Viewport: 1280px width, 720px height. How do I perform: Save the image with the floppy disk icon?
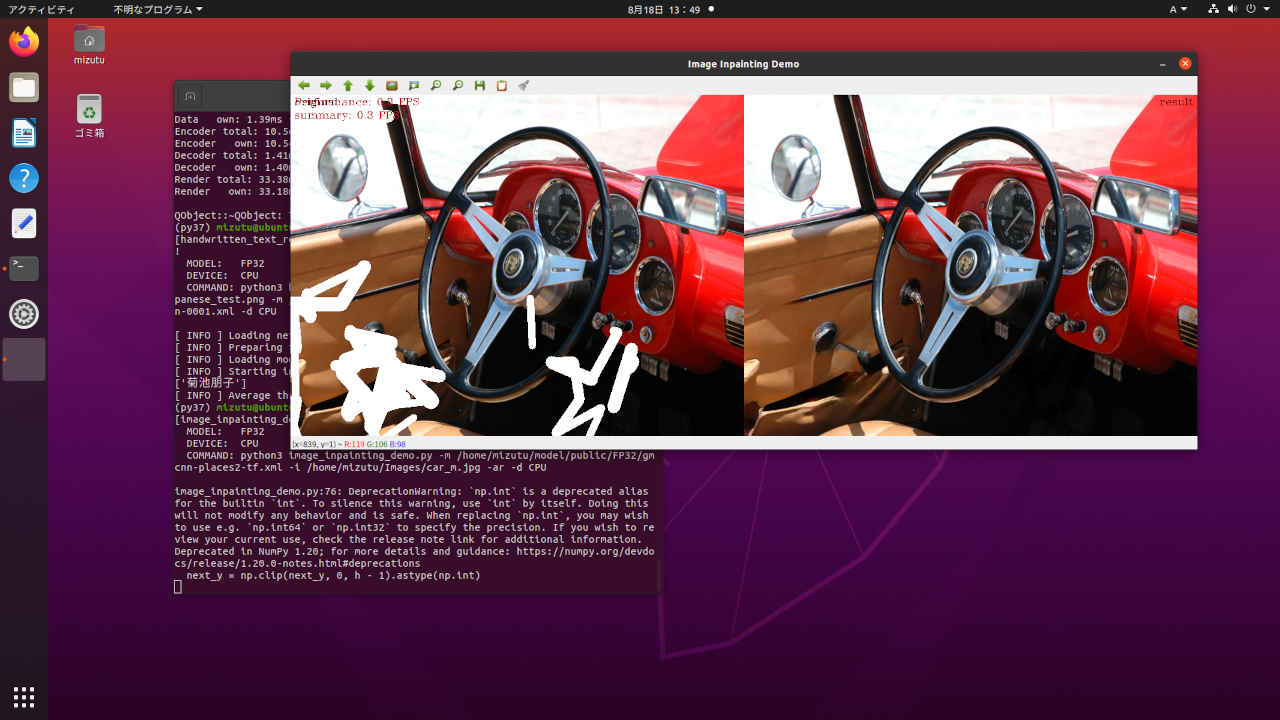tap(480, 86)
